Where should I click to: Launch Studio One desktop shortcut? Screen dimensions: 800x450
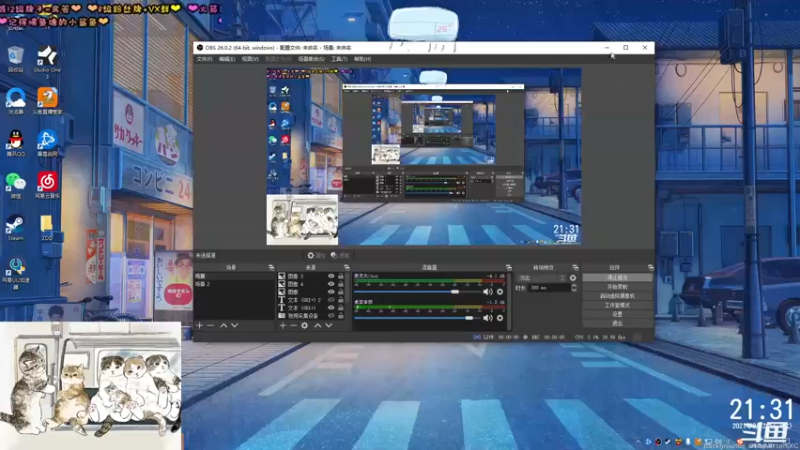click(x=47, y=61)
